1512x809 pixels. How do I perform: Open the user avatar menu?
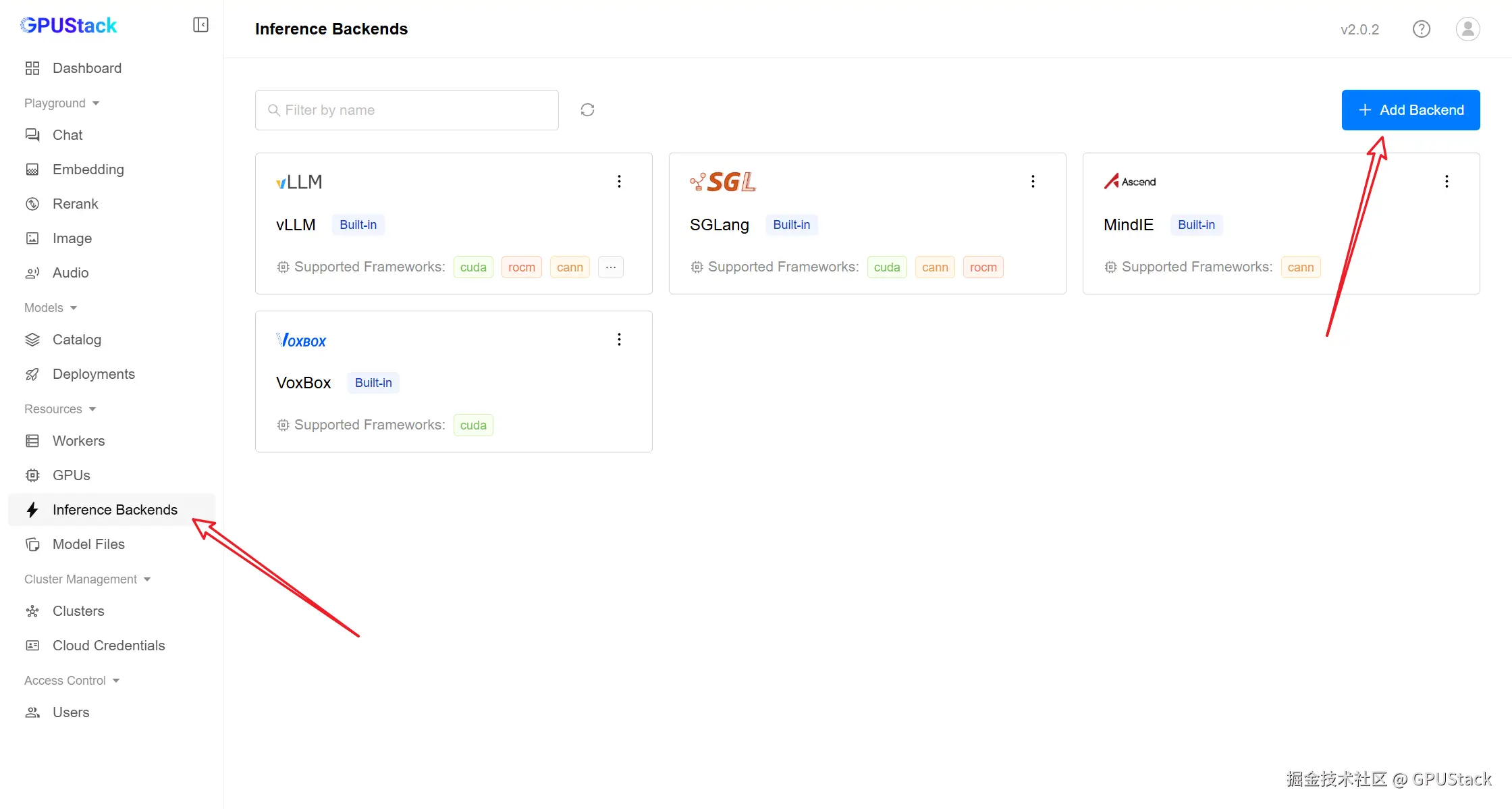(1467, 29)
